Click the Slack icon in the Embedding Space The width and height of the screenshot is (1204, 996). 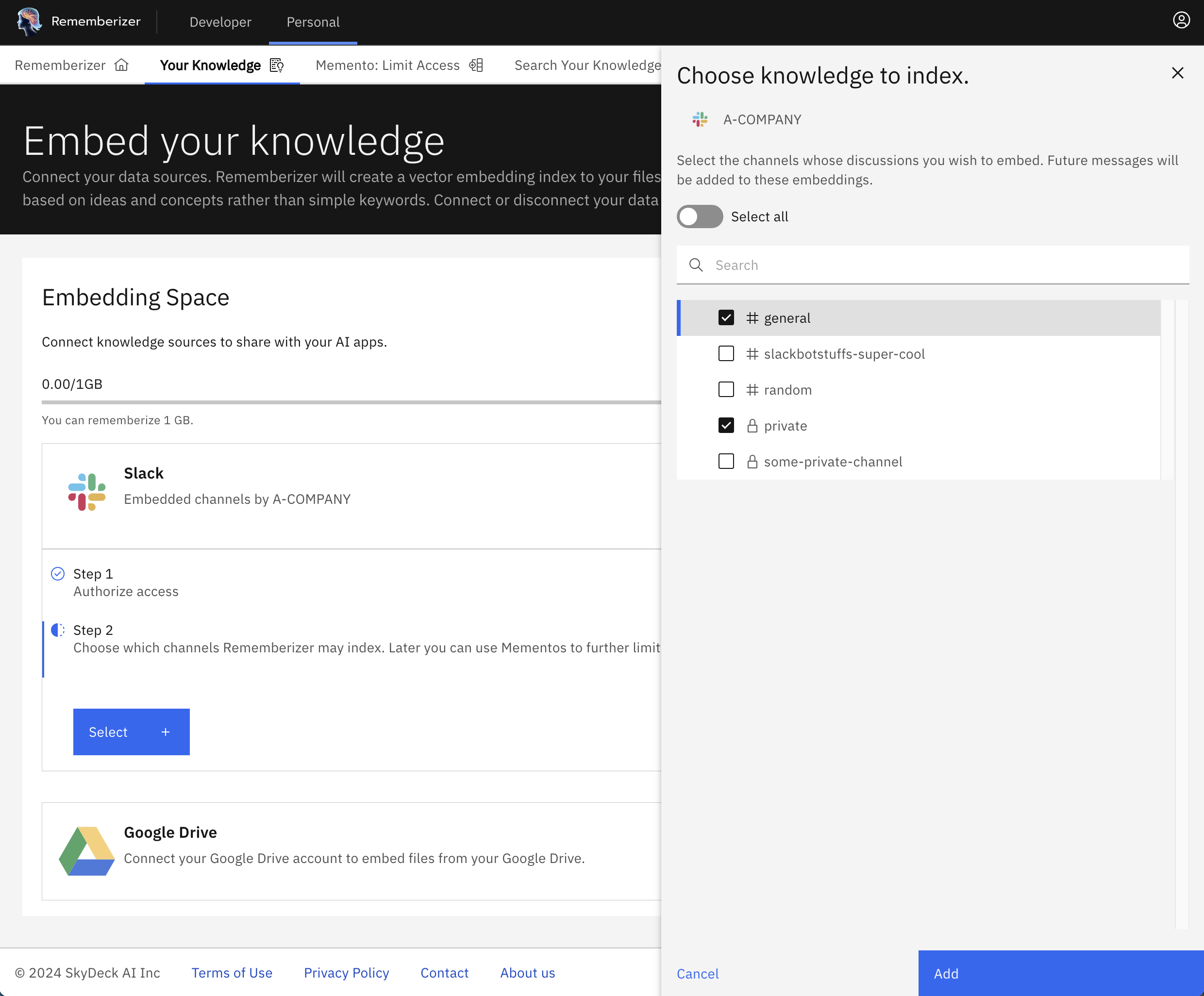(86, 491)
